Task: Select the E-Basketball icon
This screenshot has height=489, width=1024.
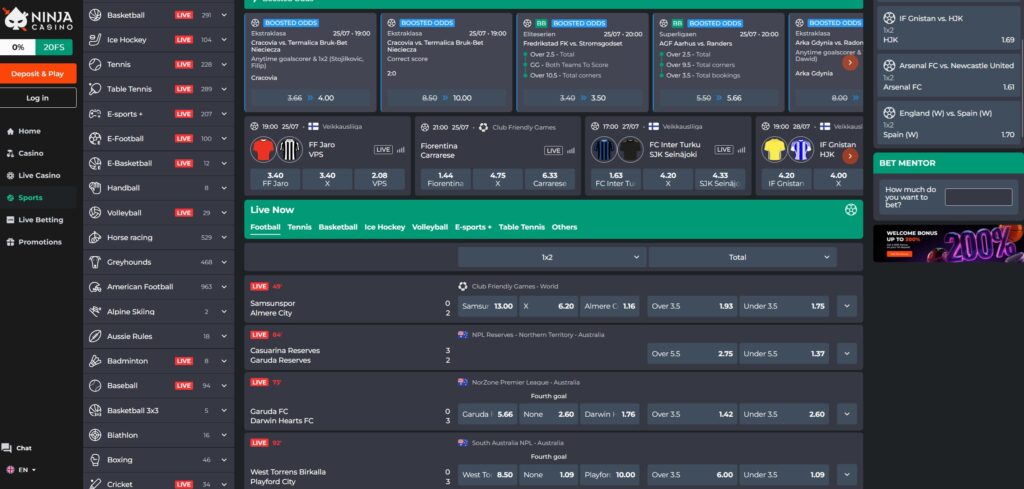Action: 95,163
